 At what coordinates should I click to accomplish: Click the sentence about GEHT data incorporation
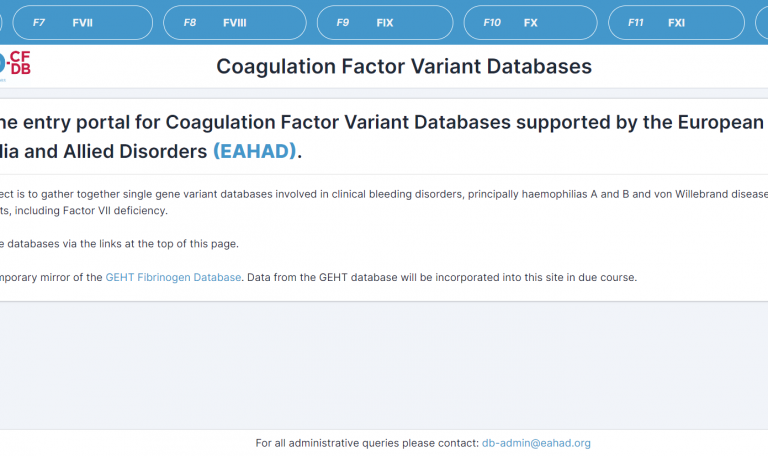pos(440,277)
